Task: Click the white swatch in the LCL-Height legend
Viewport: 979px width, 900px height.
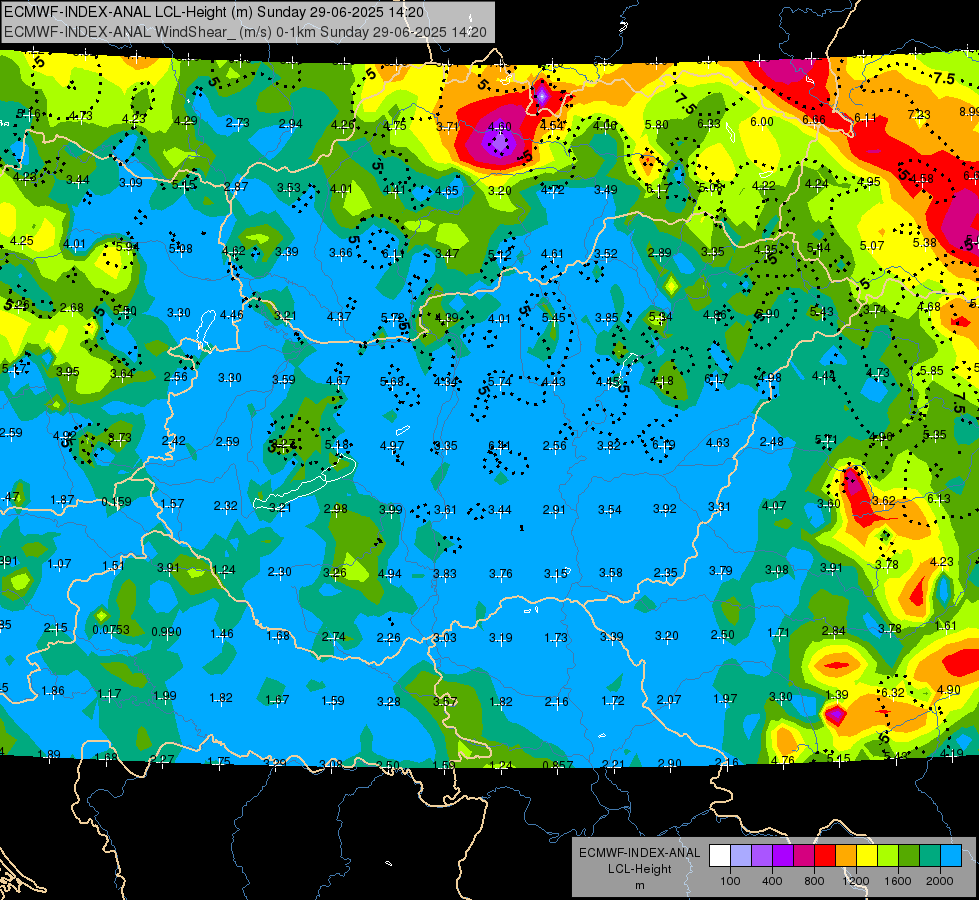Action: coord(720,856)
